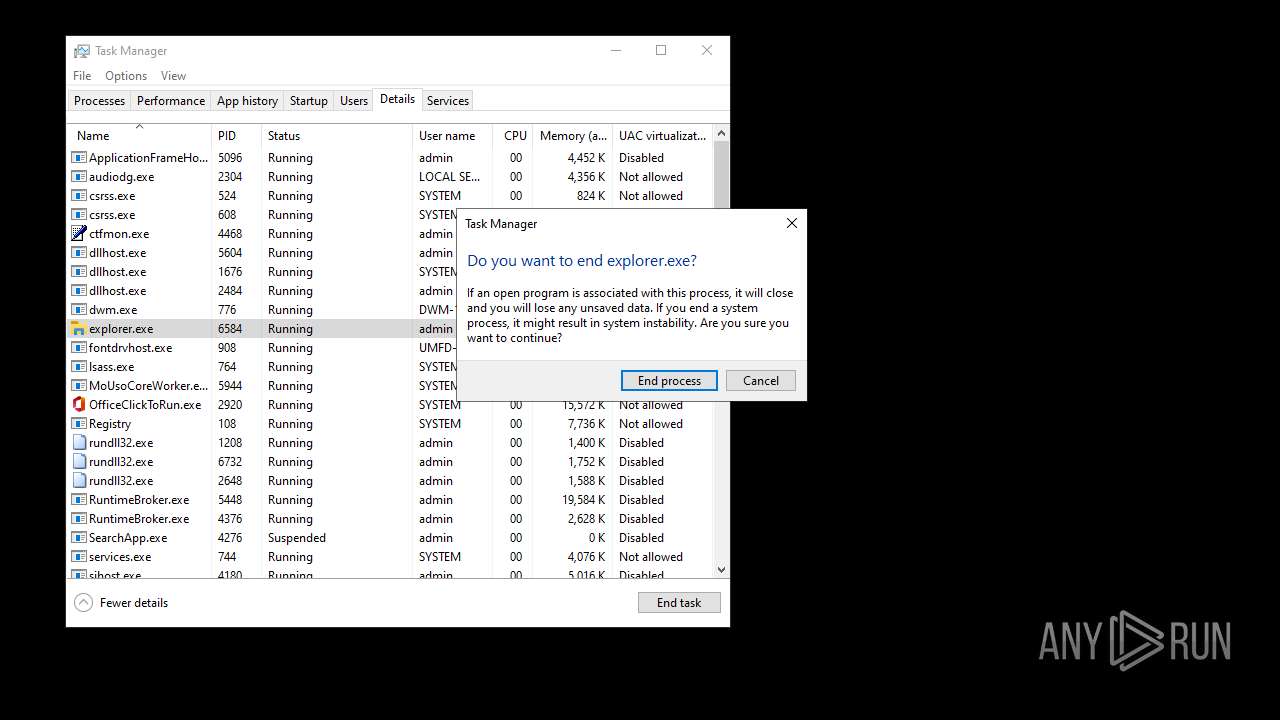Collapse with the Fewer details arrow
Viewport: 1280px width, 720px height.
point(84,603)
